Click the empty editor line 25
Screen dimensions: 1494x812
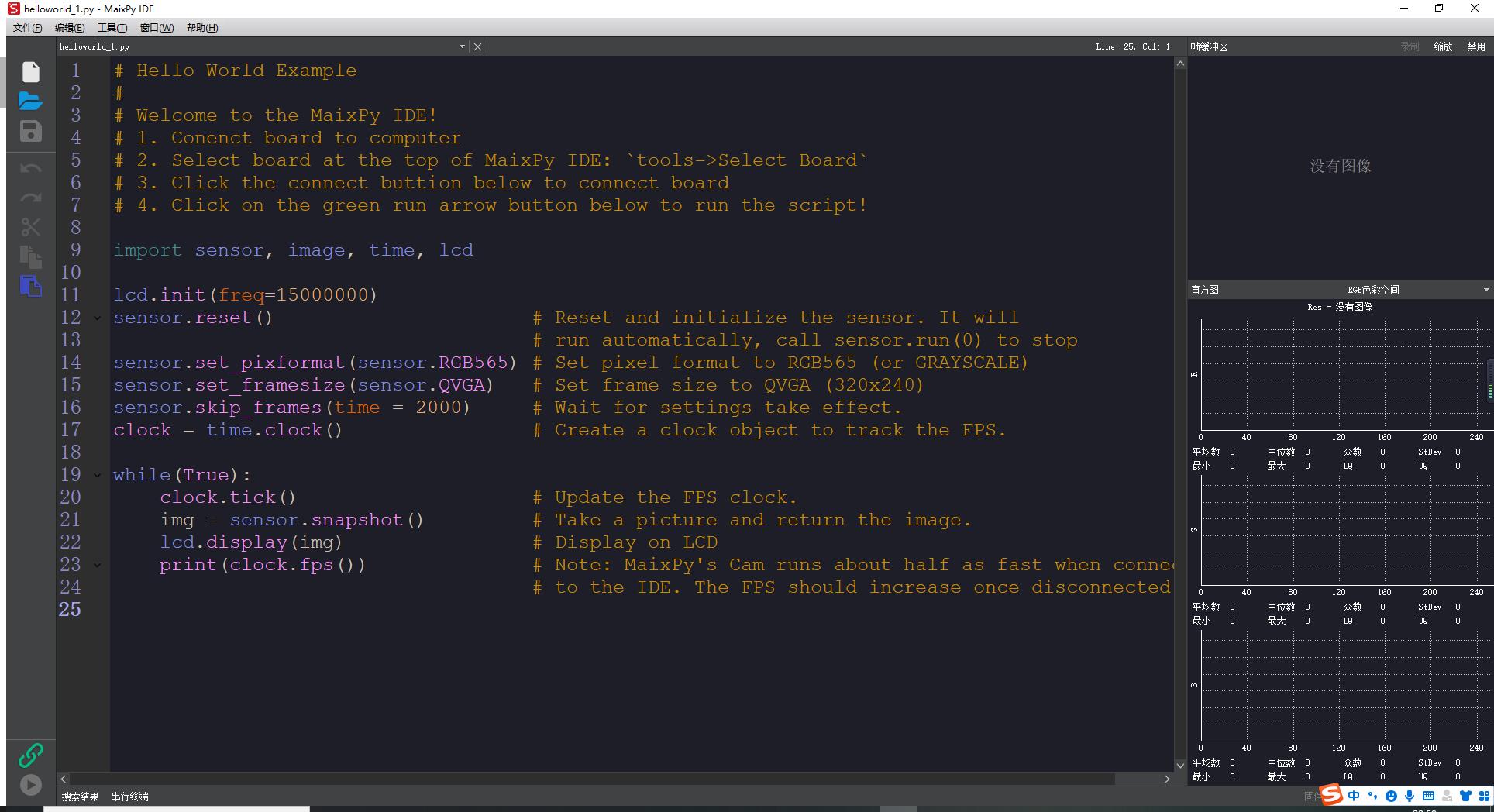642,610
